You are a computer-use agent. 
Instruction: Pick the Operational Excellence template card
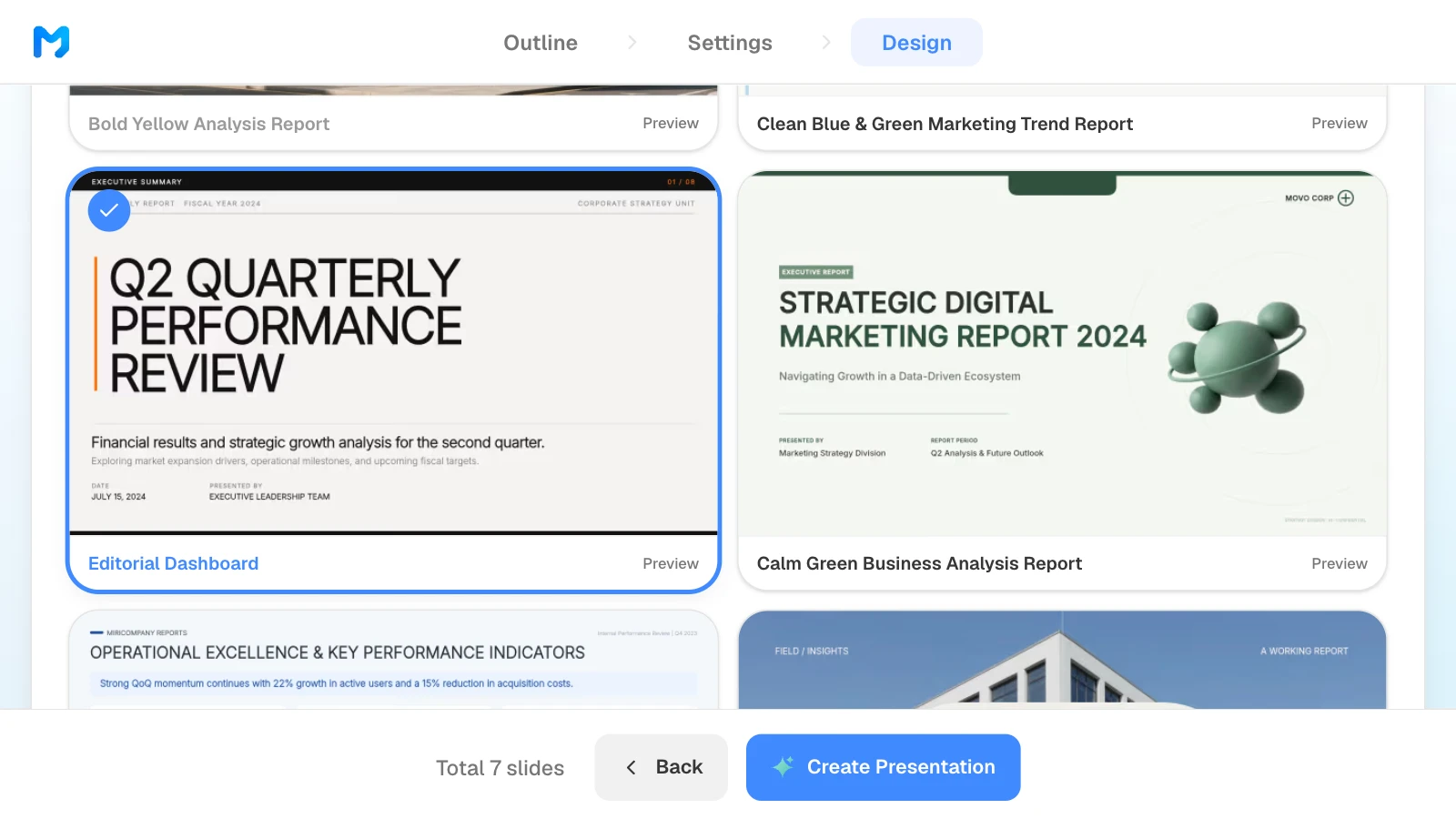[393, 660]
